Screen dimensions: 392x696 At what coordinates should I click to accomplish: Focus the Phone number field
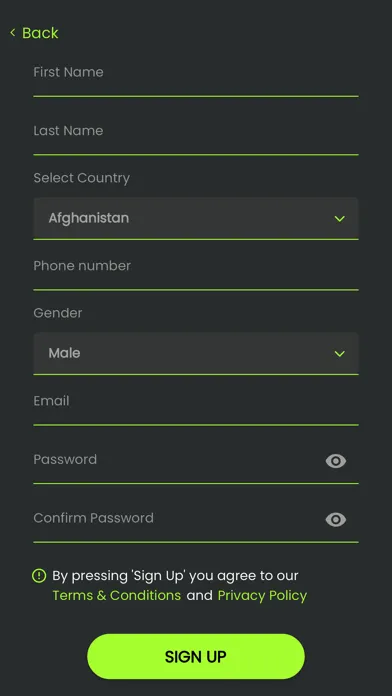196,274
